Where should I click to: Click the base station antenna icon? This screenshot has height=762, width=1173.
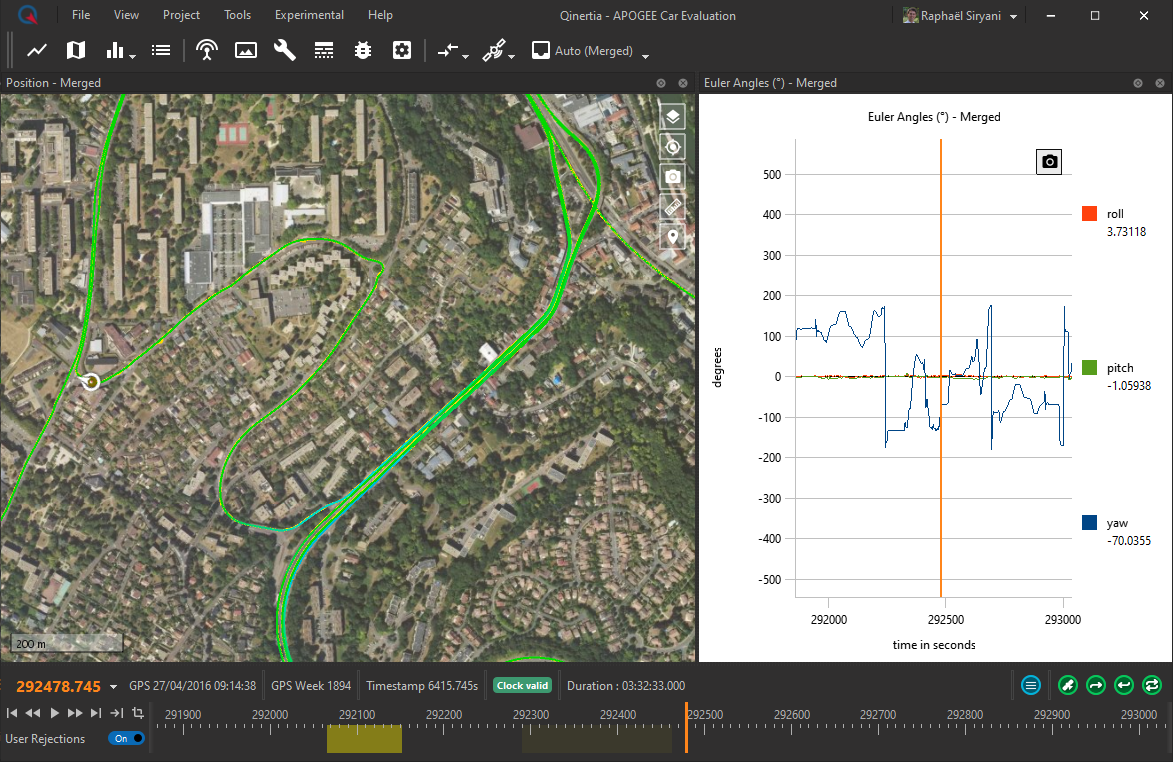pyautogui.click(x=207, y=50)
